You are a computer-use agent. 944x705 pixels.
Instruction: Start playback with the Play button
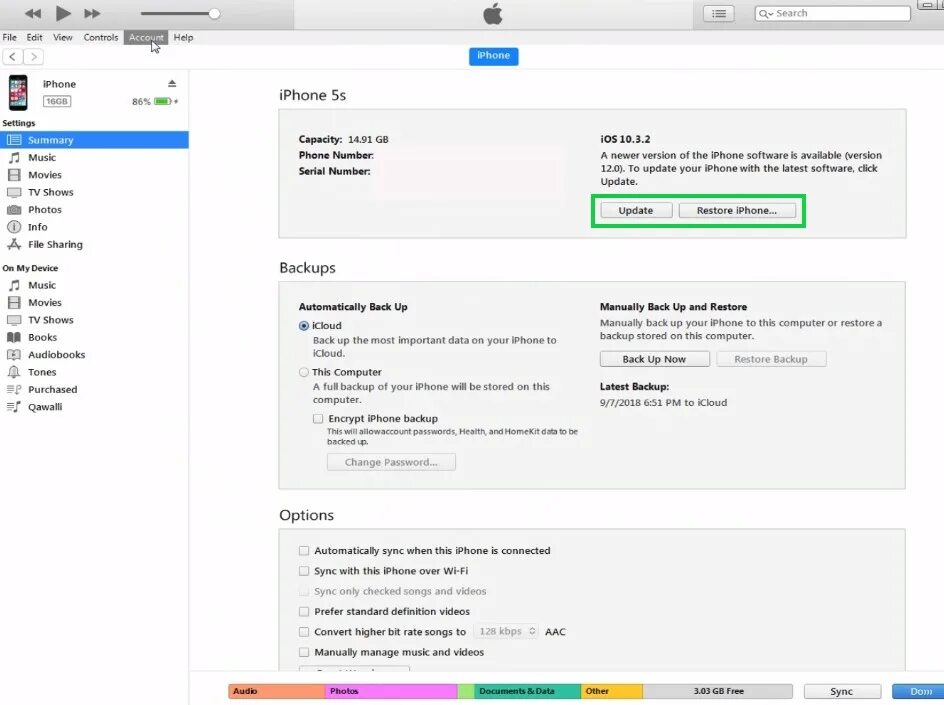63,13
